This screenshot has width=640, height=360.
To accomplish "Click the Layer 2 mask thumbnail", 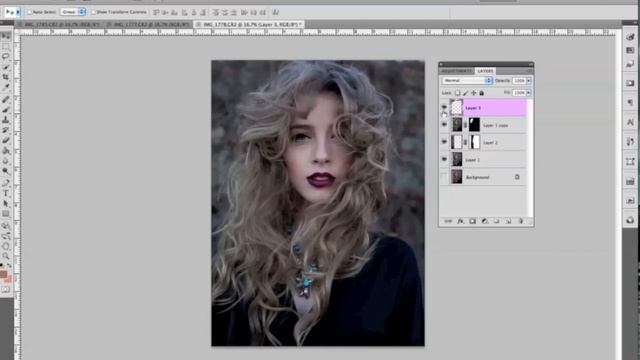I will click(x=475, y=142).
